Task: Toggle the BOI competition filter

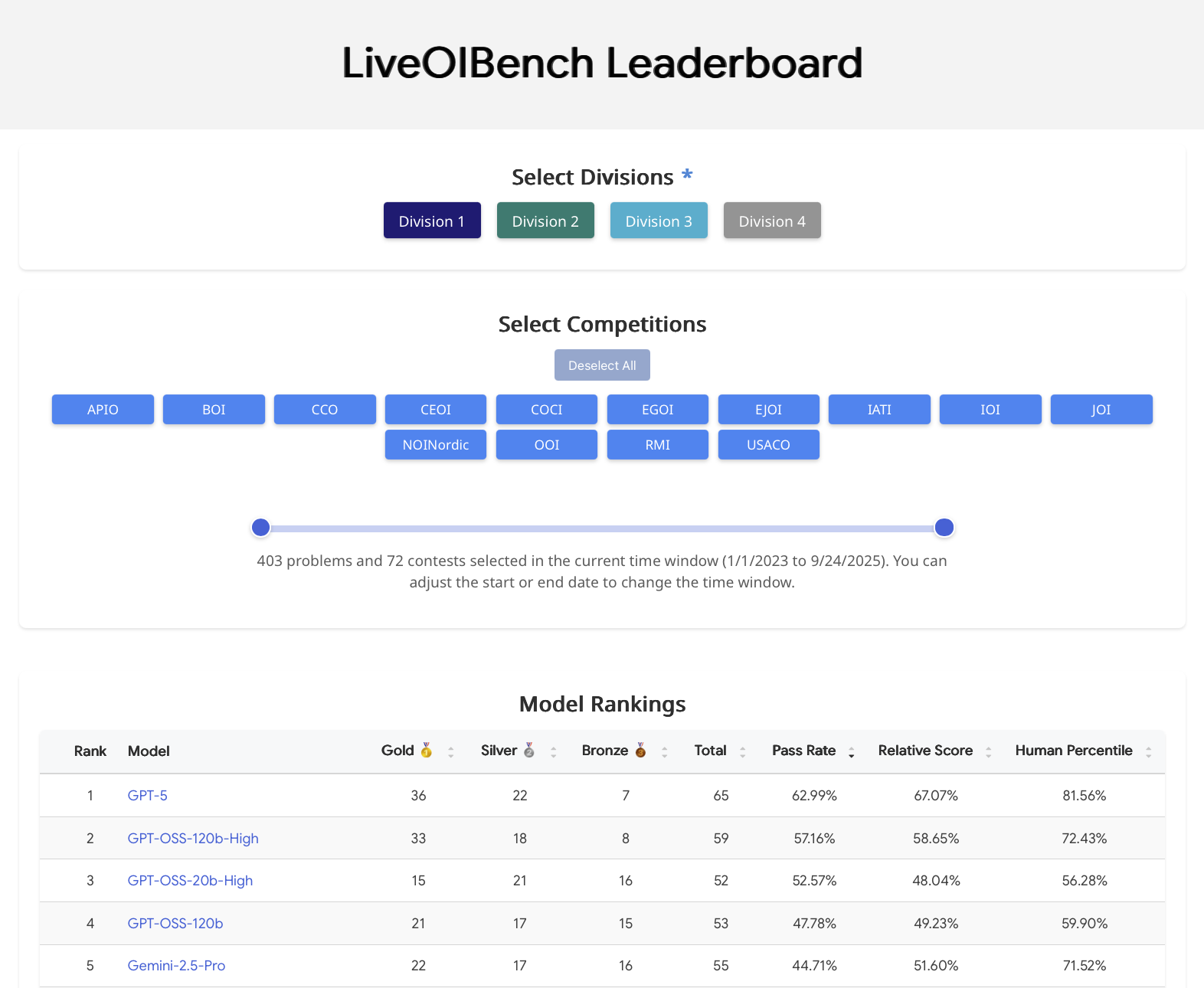Action: point(214,409)
